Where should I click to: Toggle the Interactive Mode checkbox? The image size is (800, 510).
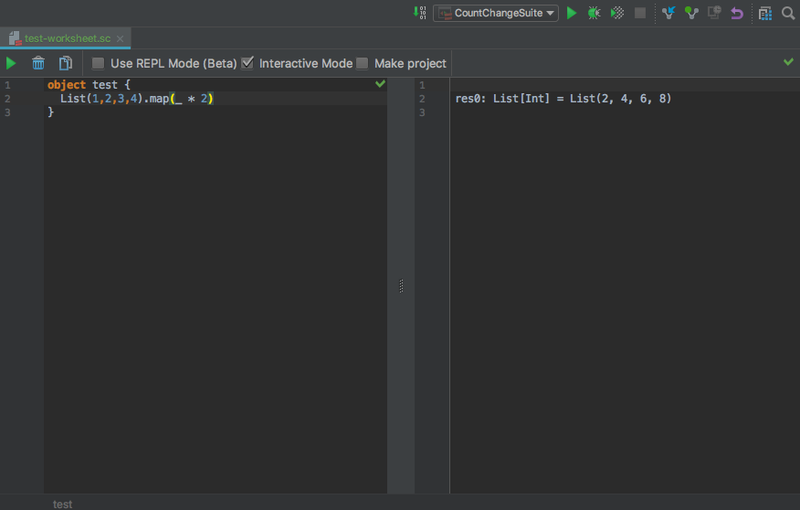[247, 63]
